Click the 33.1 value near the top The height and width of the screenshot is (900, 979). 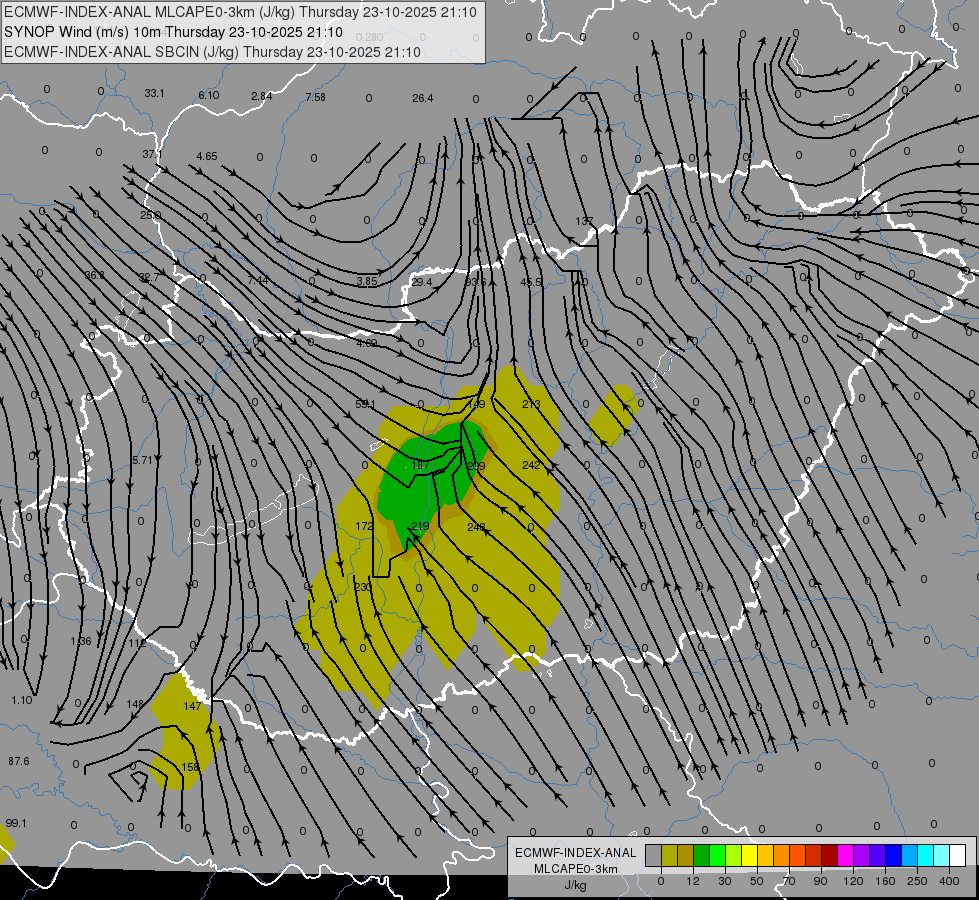pos(154,93)
